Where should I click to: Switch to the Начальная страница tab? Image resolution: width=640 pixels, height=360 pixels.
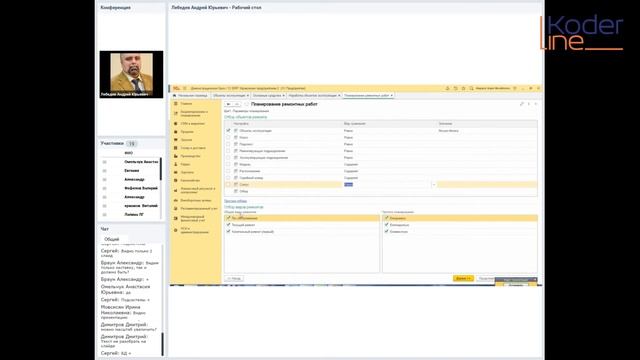190,96
